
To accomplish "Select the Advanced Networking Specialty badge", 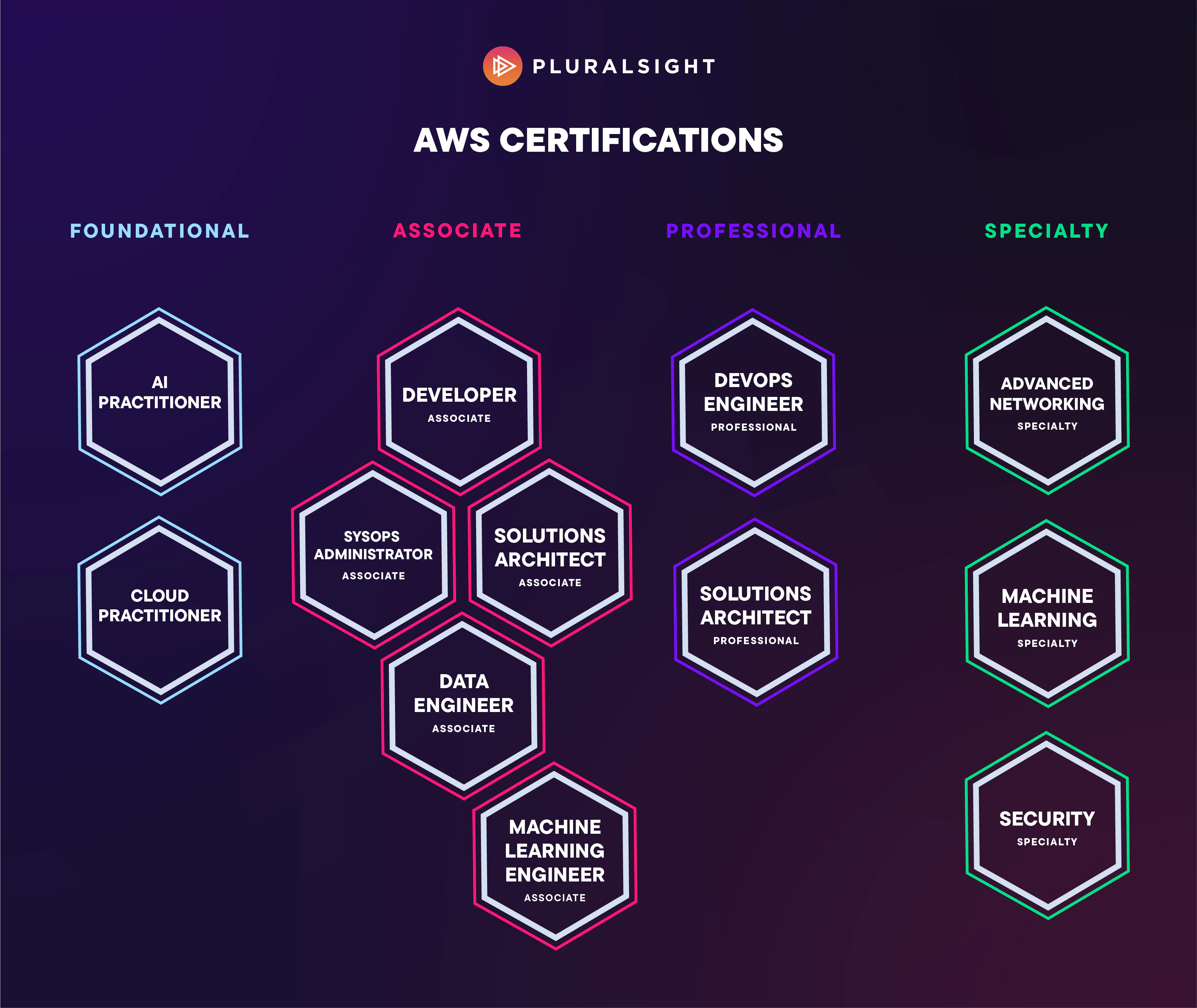I will [1047, 401].
